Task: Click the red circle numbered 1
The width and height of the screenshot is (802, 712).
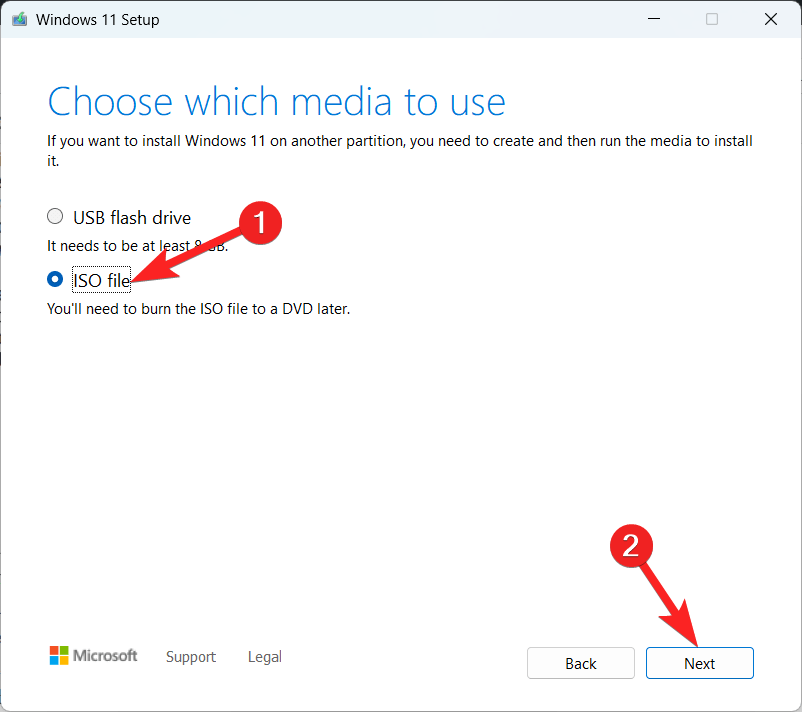Action: tap(260, 222)
